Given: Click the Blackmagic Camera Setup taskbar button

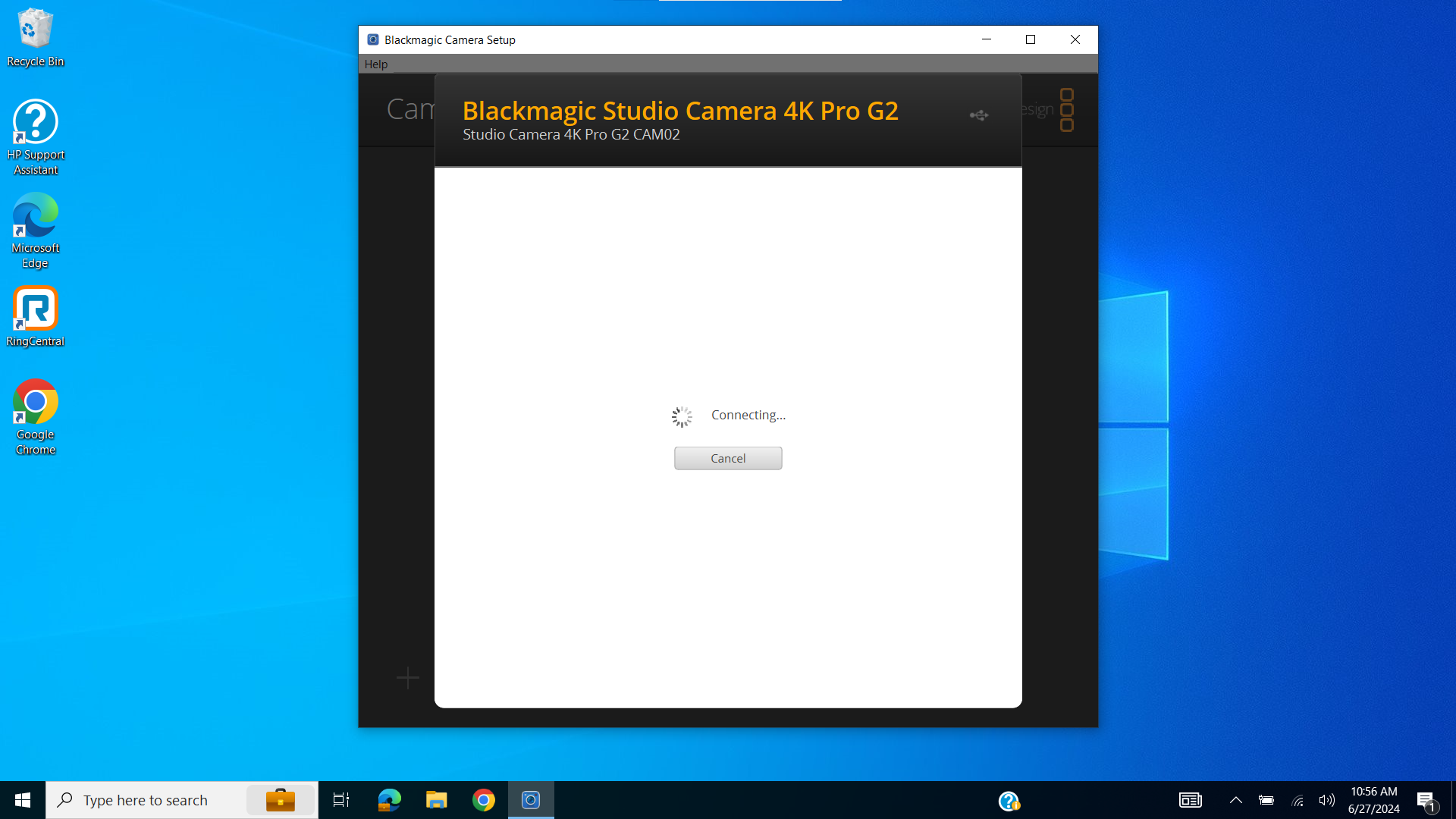Looking at the screenshot, I should (531, 800).
